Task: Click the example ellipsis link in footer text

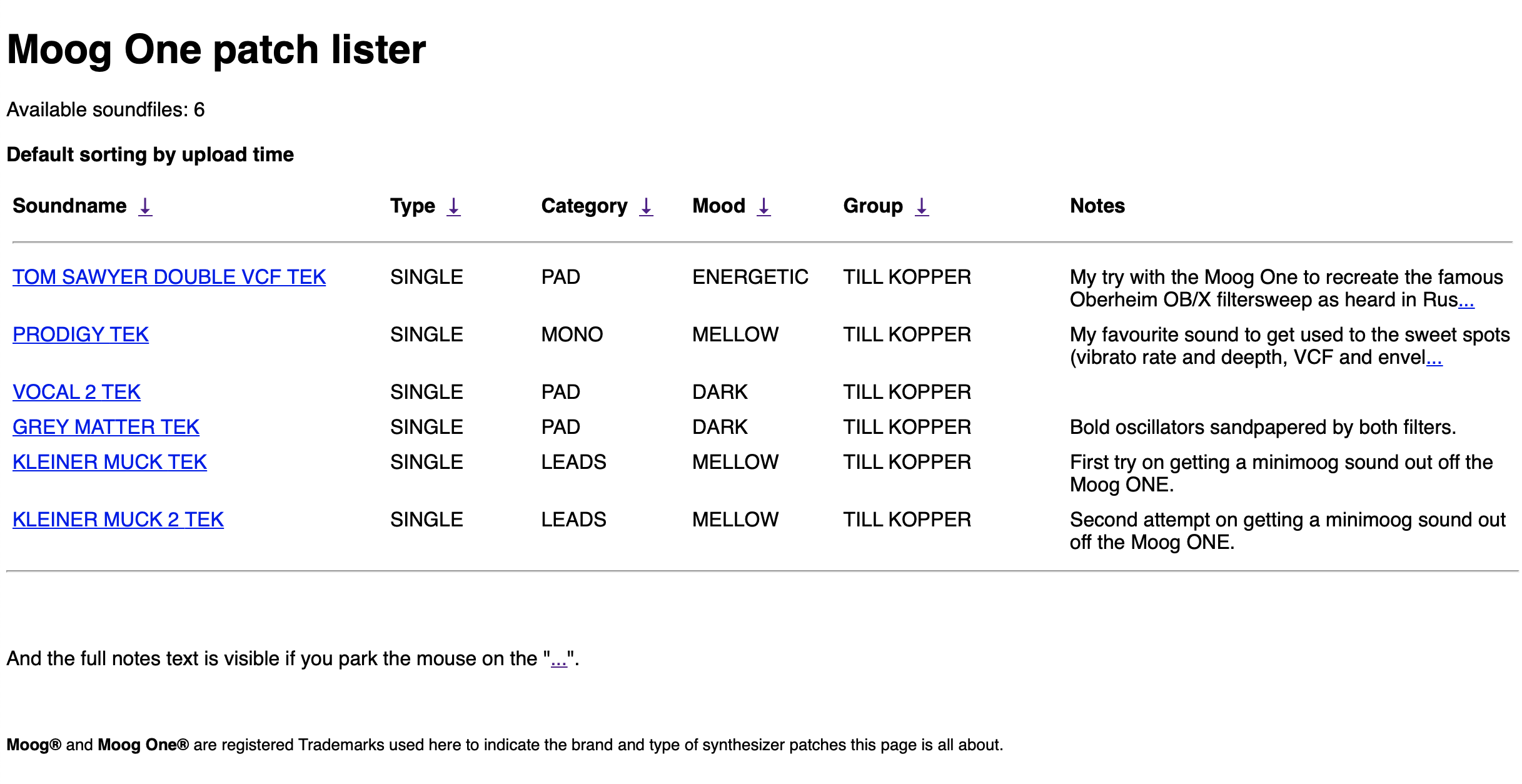Action: click(558, 659)
